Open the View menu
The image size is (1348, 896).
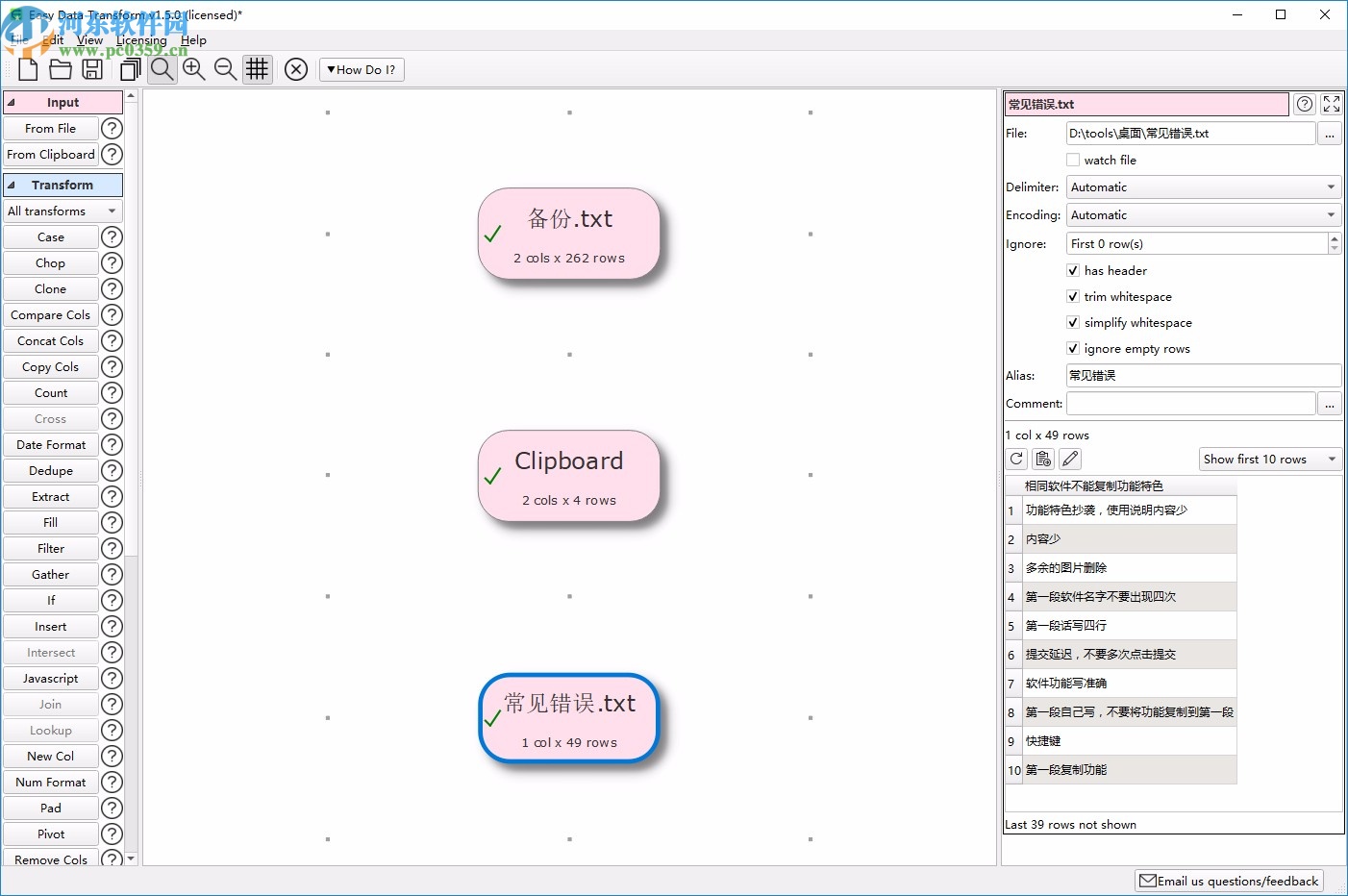pos(90,40)
